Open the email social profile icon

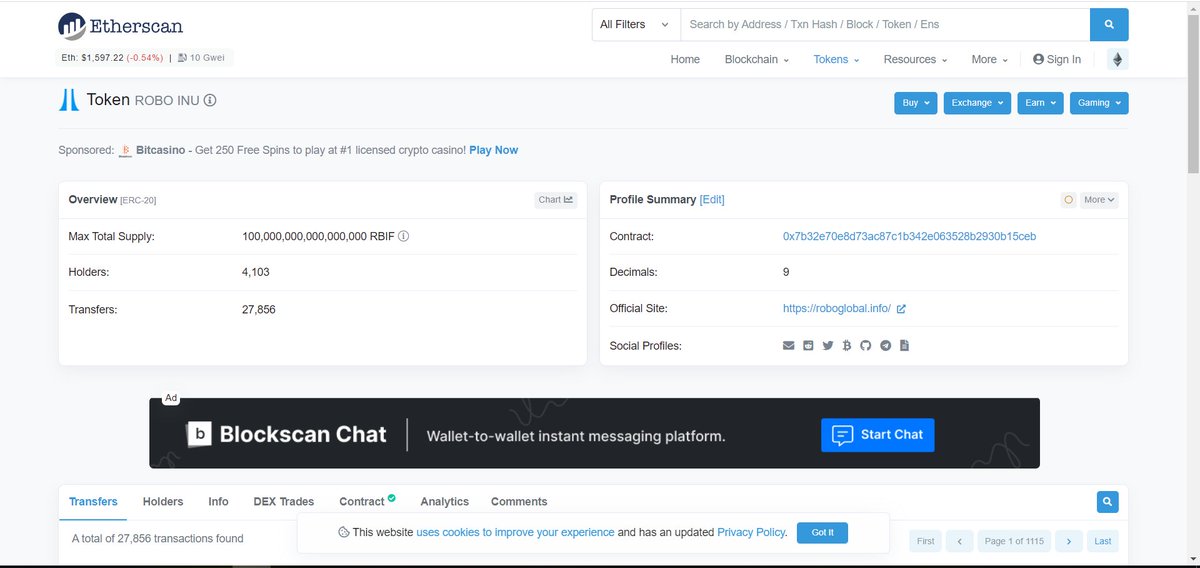click(788, 346)
